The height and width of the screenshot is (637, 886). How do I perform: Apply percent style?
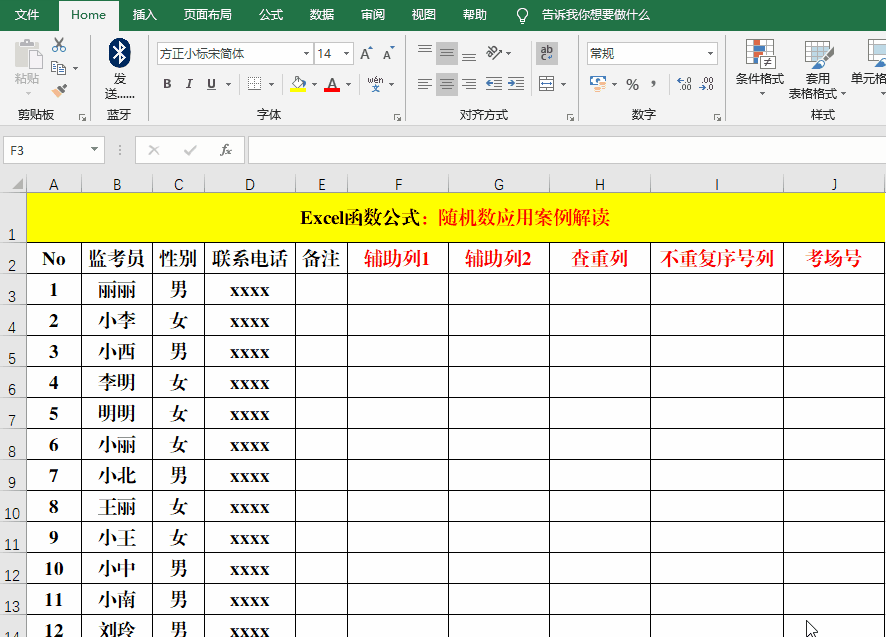coord(632,84)
